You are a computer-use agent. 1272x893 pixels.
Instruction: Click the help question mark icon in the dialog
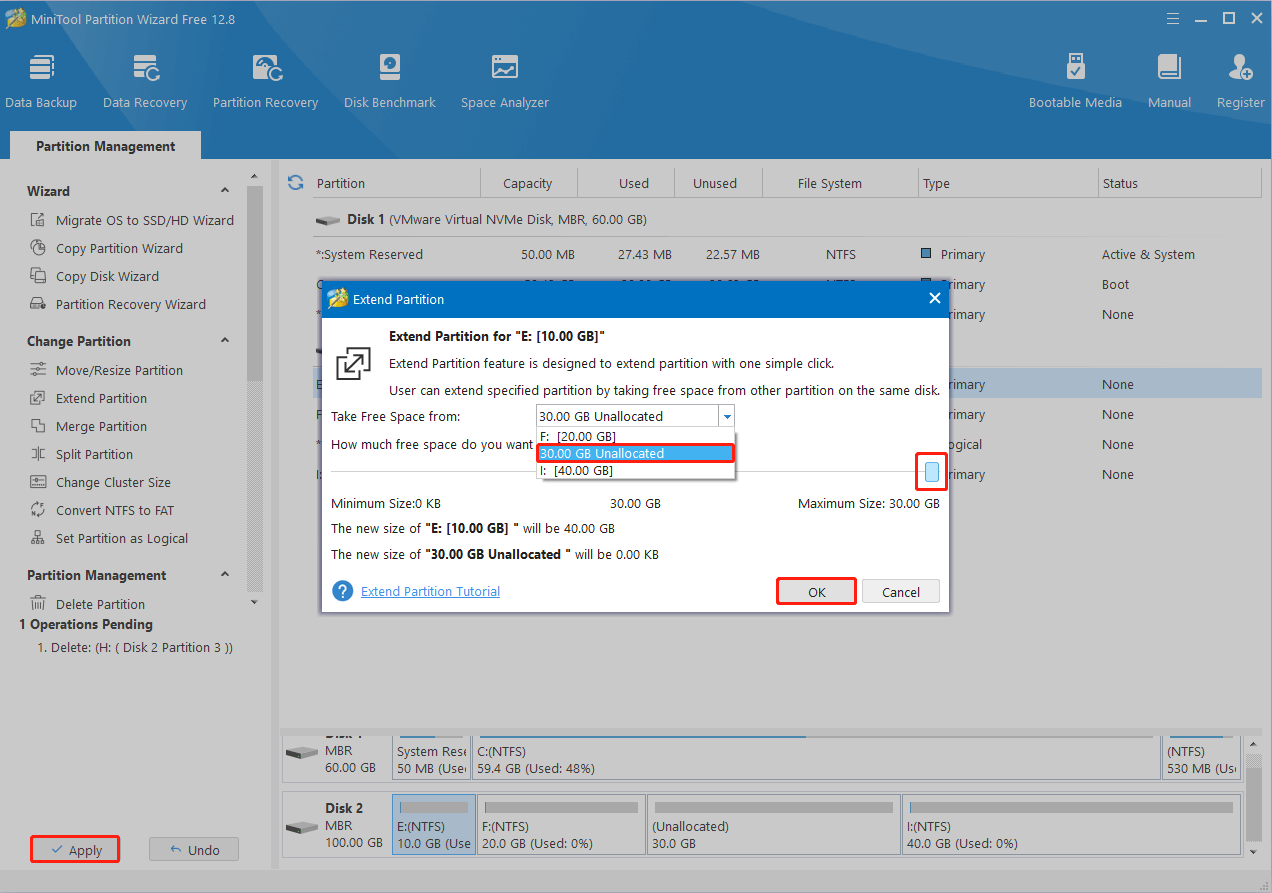point(343,591)
